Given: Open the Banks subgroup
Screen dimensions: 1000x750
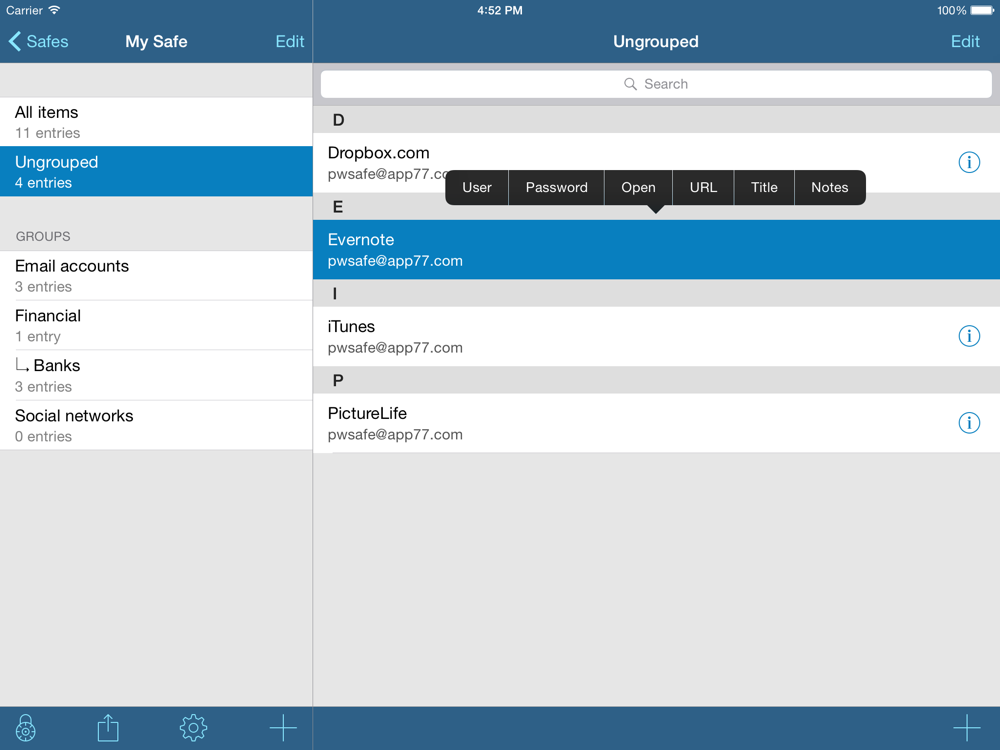Looking at the screenshot, I should click(x=156, y=375).
